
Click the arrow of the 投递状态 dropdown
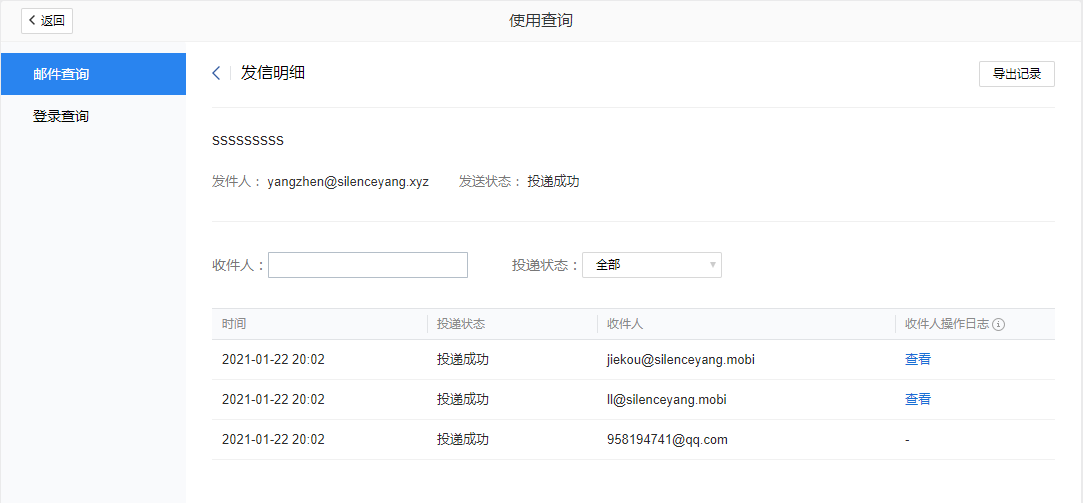pyautogui.click(x=712, y=265)
